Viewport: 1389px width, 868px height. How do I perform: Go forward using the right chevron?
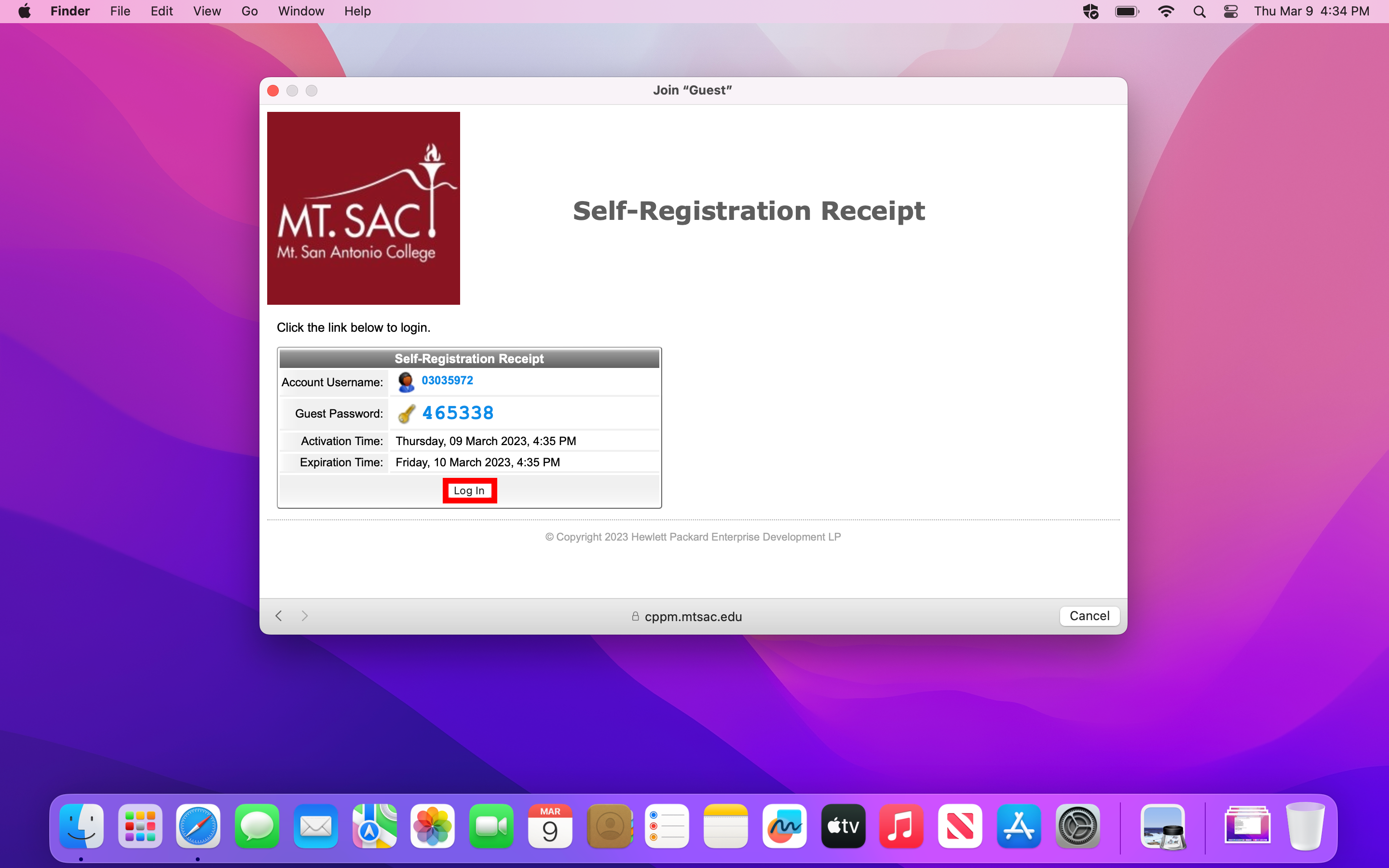(305, 615)
